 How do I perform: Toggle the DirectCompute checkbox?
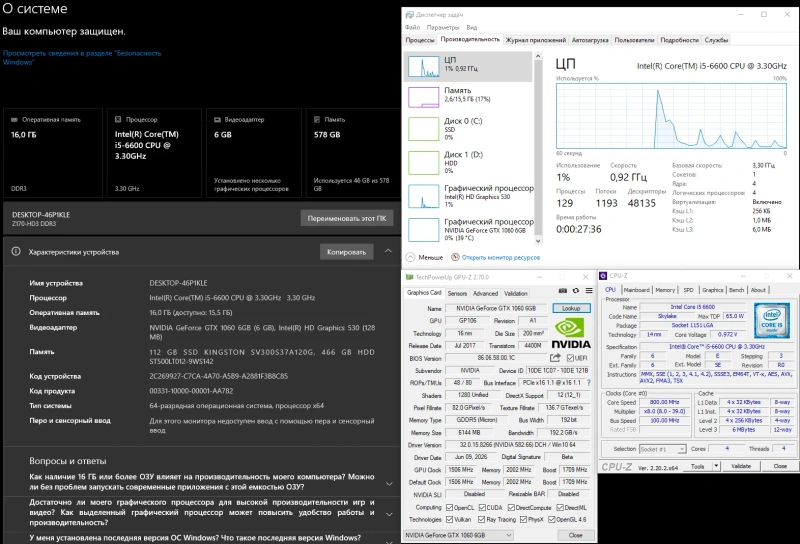pyautogui.click(x=511, y=507)
